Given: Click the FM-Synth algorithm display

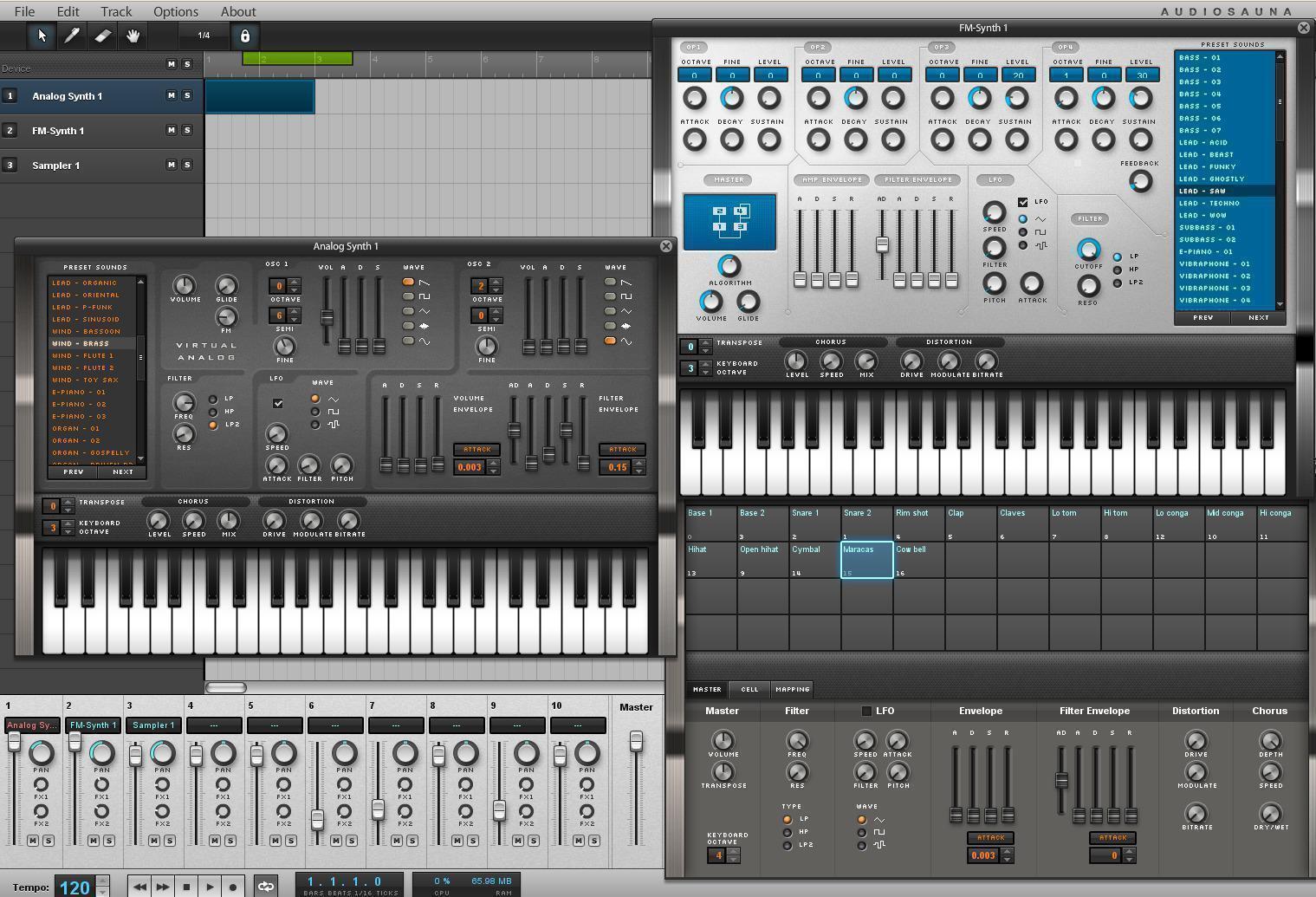Looking at the screenshot, I should tap(729, 222).
